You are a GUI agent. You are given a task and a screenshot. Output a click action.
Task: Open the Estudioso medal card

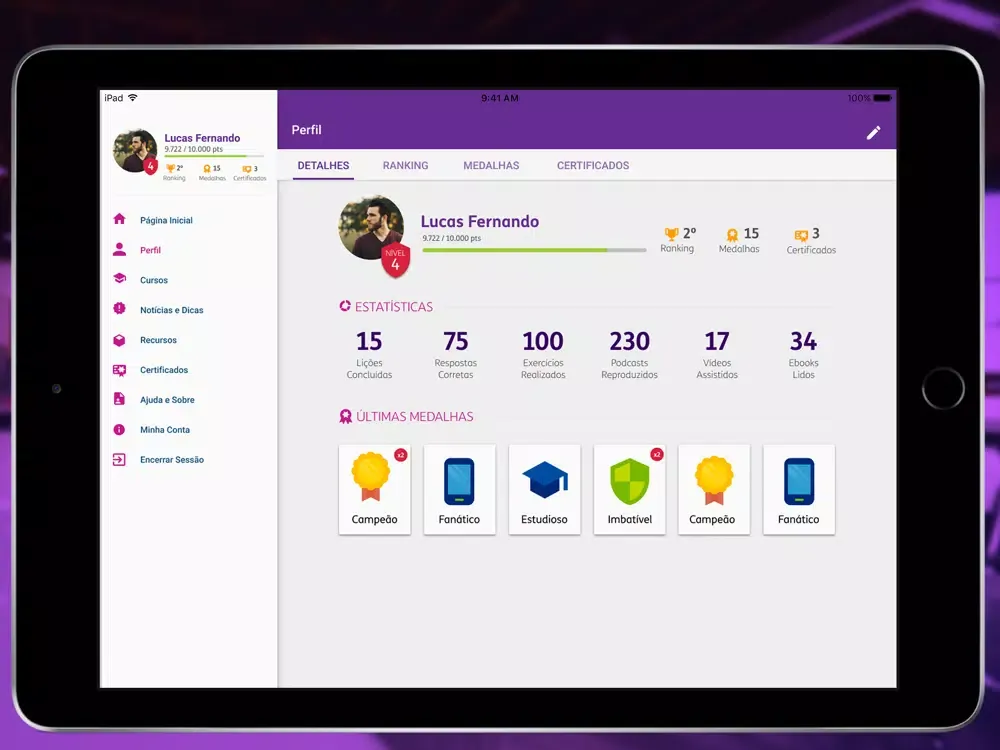544,489
